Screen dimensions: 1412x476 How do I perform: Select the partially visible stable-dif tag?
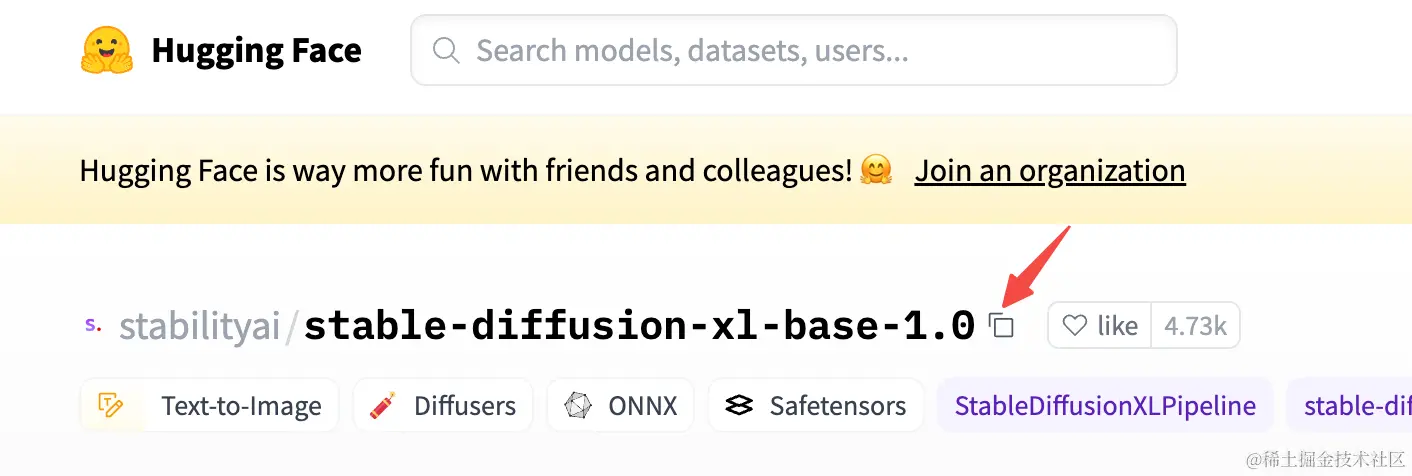pos(1349,405)
